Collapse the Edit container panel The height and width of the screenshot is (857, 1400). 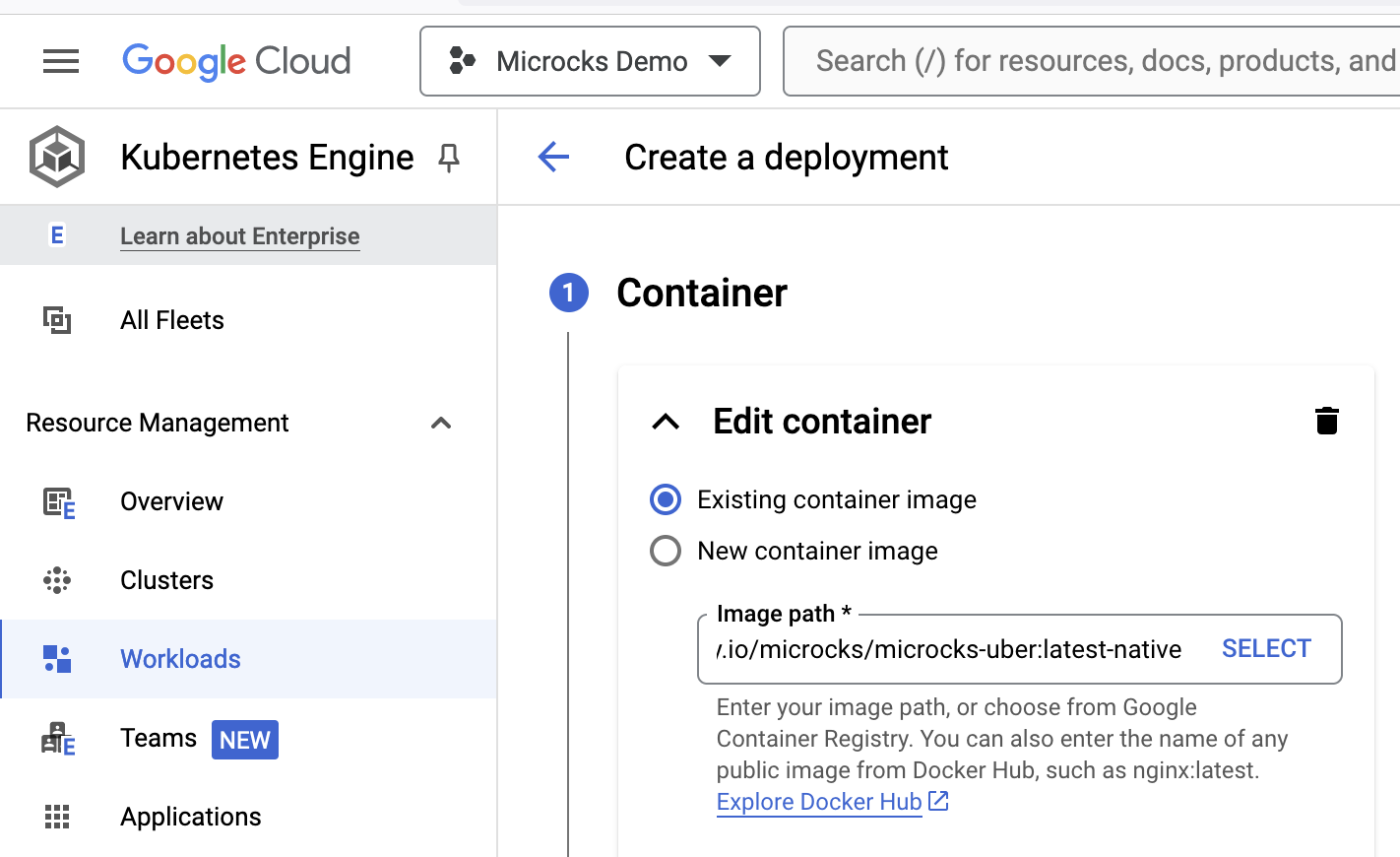pos(666,422)
